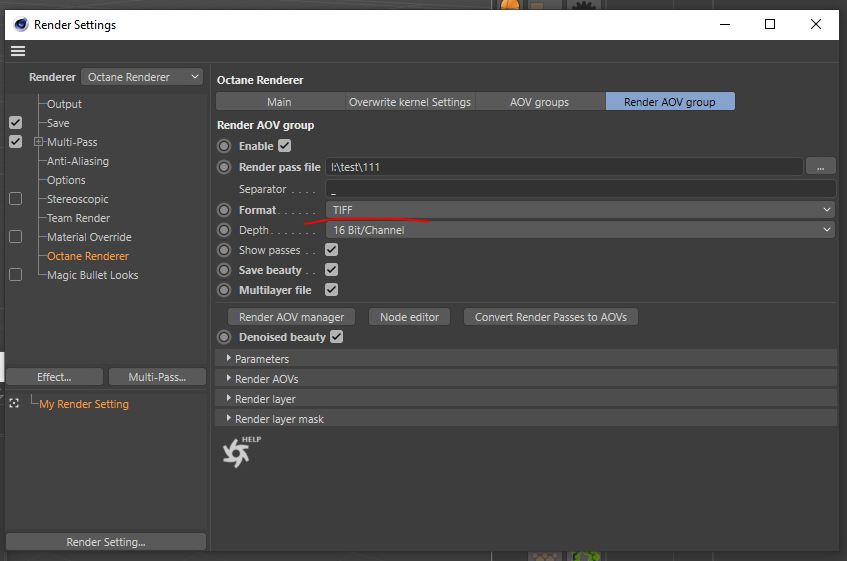Click the animation dot next to Format
This screenshot has height=561, width=847.
224,210
